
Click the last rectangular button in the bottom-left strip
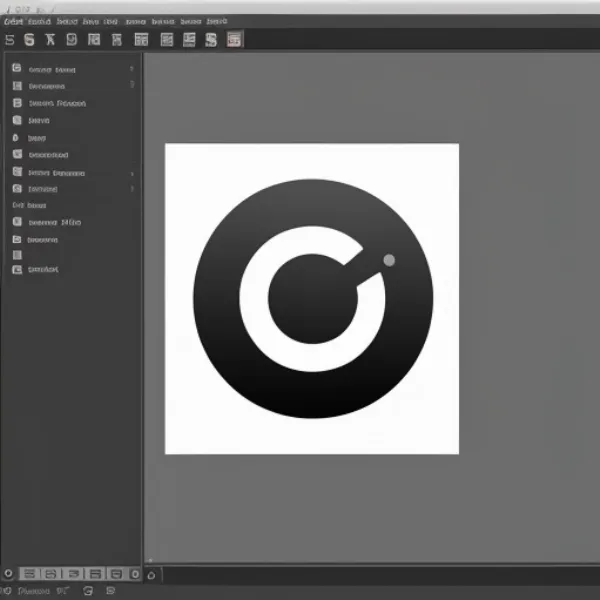115,574
